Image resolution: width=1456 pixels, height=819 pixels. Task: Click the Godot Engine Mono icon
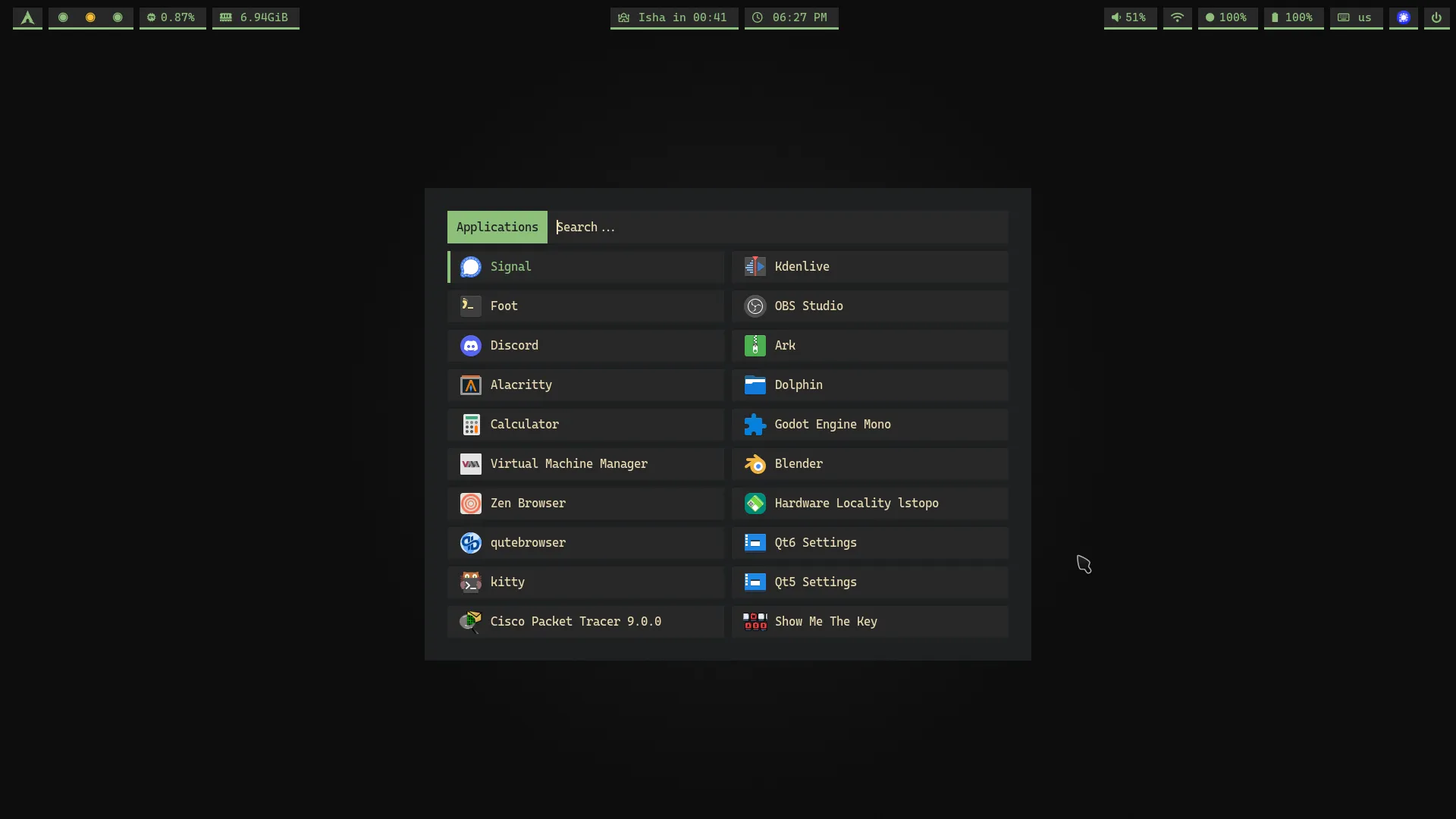[x=755, y=425]
